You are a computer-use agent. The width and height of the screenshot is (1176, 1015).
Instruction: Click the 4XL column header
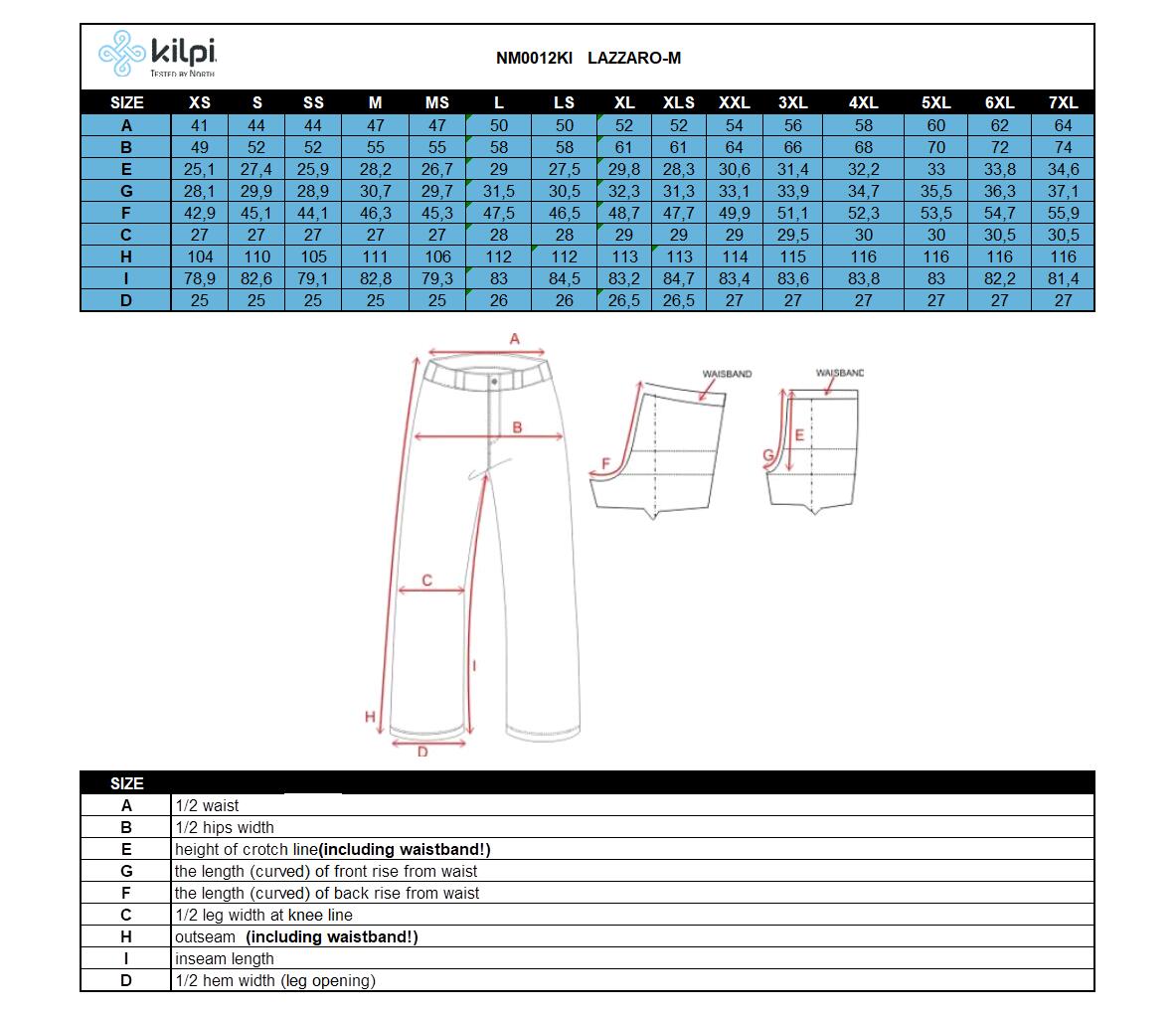click(863, 102)
